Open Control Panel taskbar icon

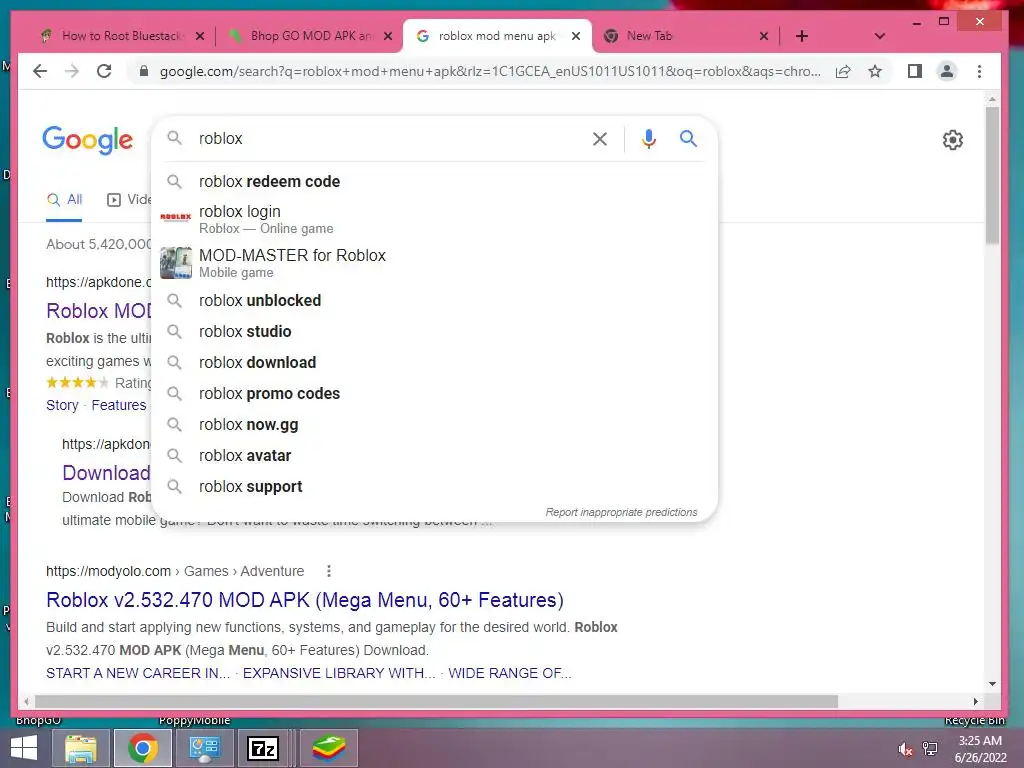(x=204, y=748)
